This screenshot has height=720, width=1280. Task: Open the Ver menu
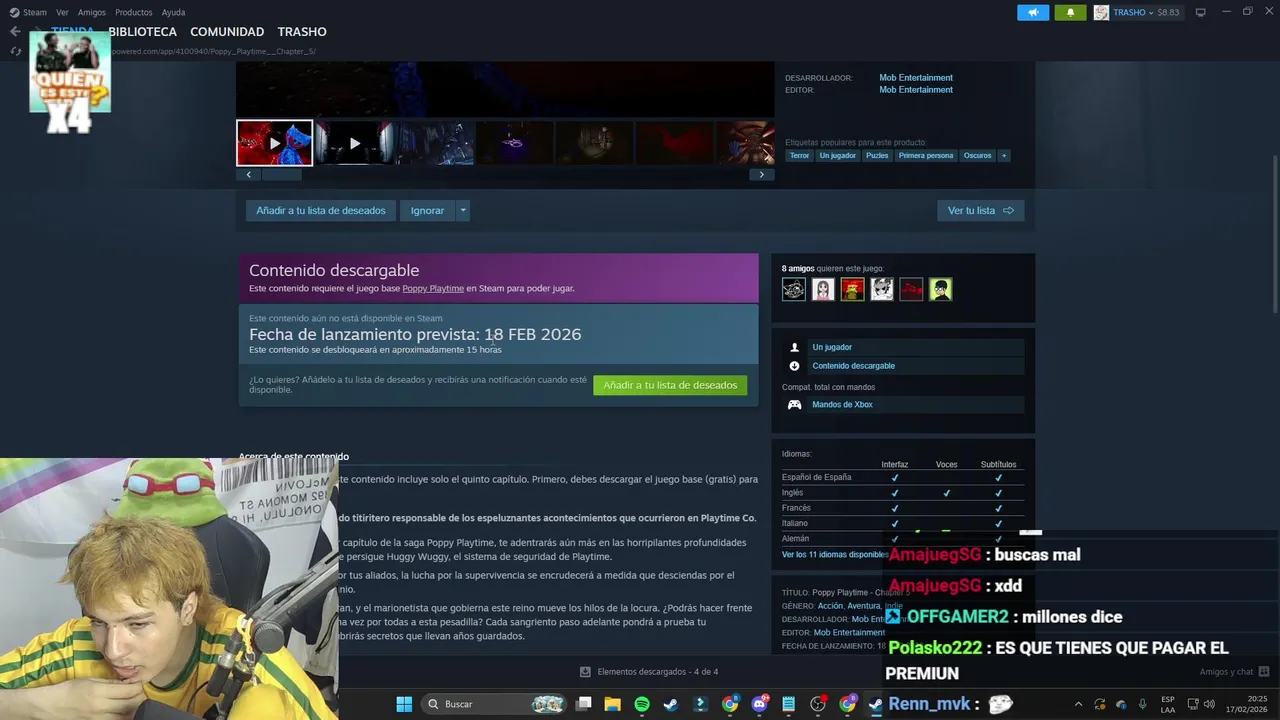point(62,12)
